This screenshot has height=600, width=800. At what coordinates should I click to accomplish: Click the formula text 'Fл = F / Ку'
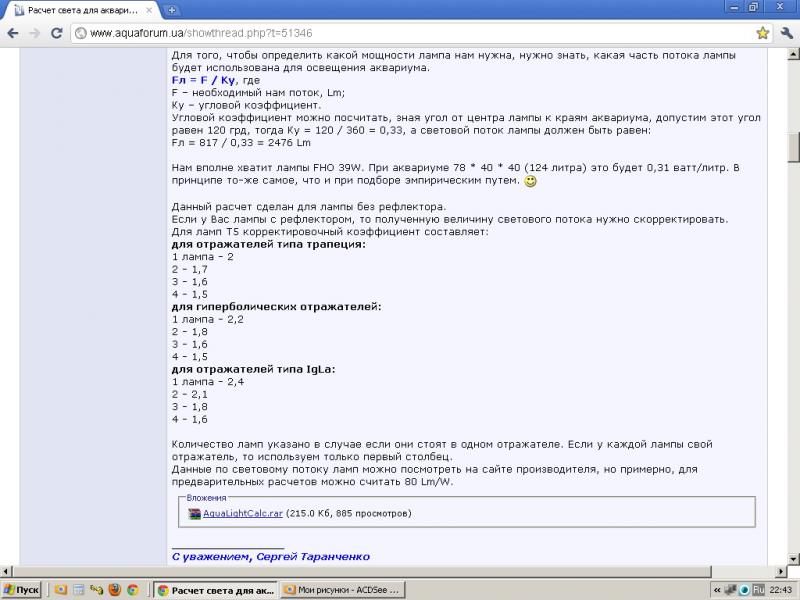click(x=203, y=80)
